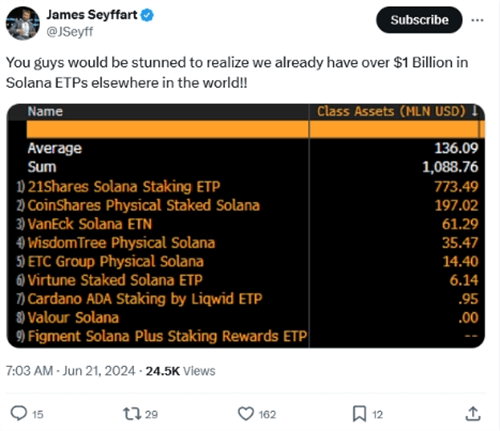The height and width of the screenshot is (431, 500).
Task: Select the 21Shares Solana Staking ETP row
Action: (247, 186)
